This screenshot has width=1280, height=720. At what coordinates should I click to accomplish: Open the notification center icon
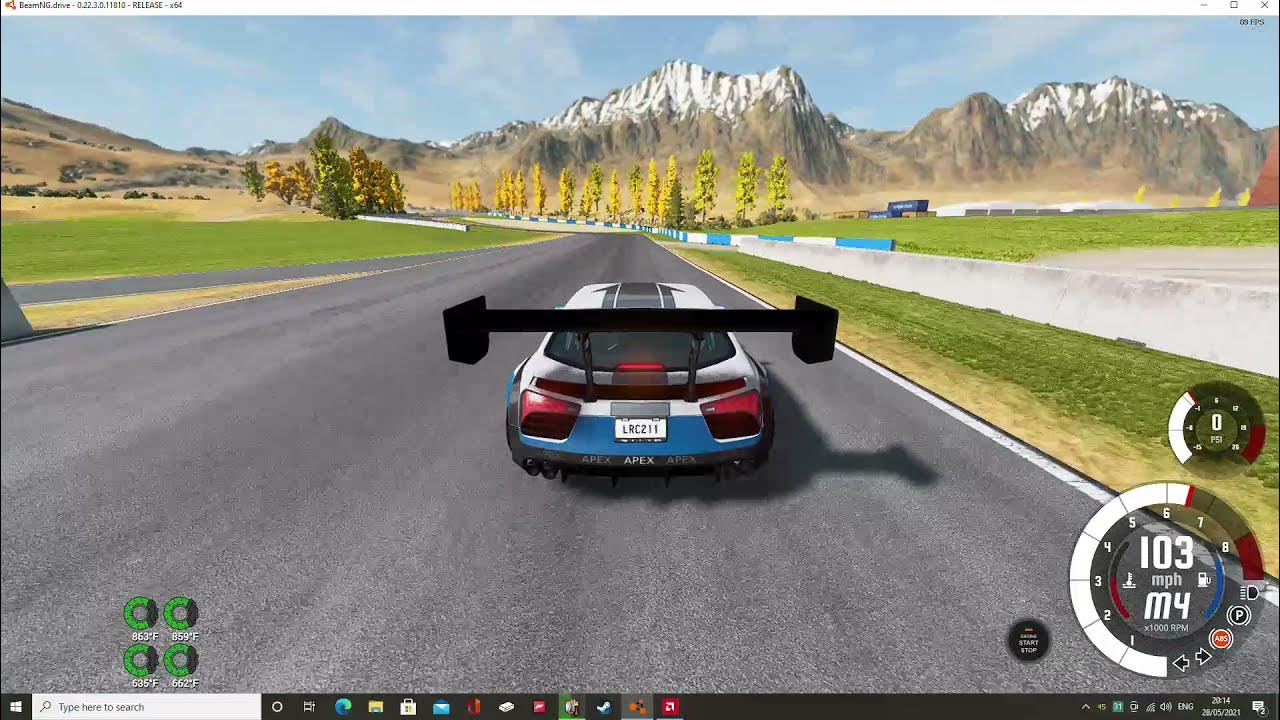tap(1259, 707)
